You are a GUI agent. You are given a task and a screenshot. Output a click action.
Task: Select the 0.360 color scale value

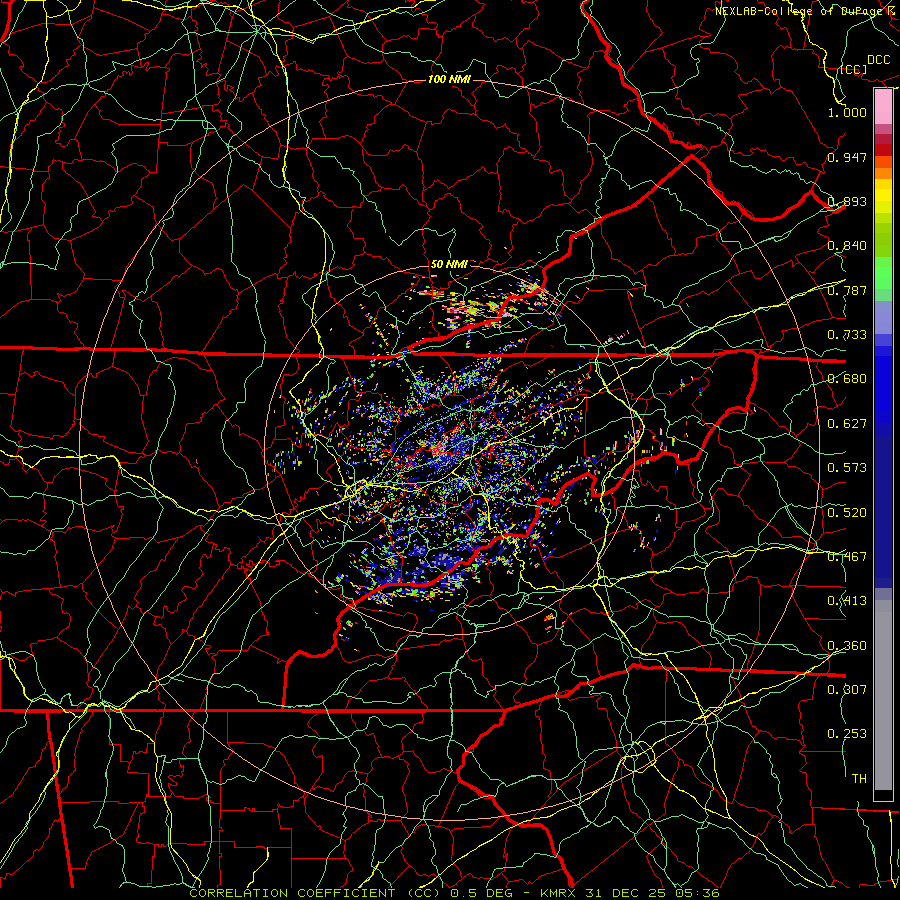tap(847, 646)
